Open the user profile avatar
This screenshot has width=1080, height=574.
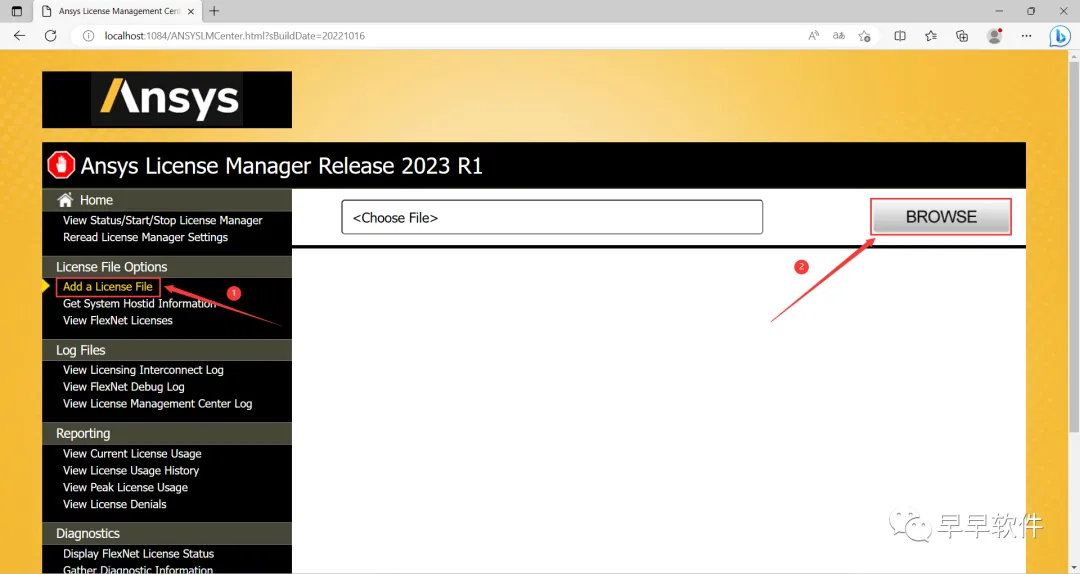(994, 36)
